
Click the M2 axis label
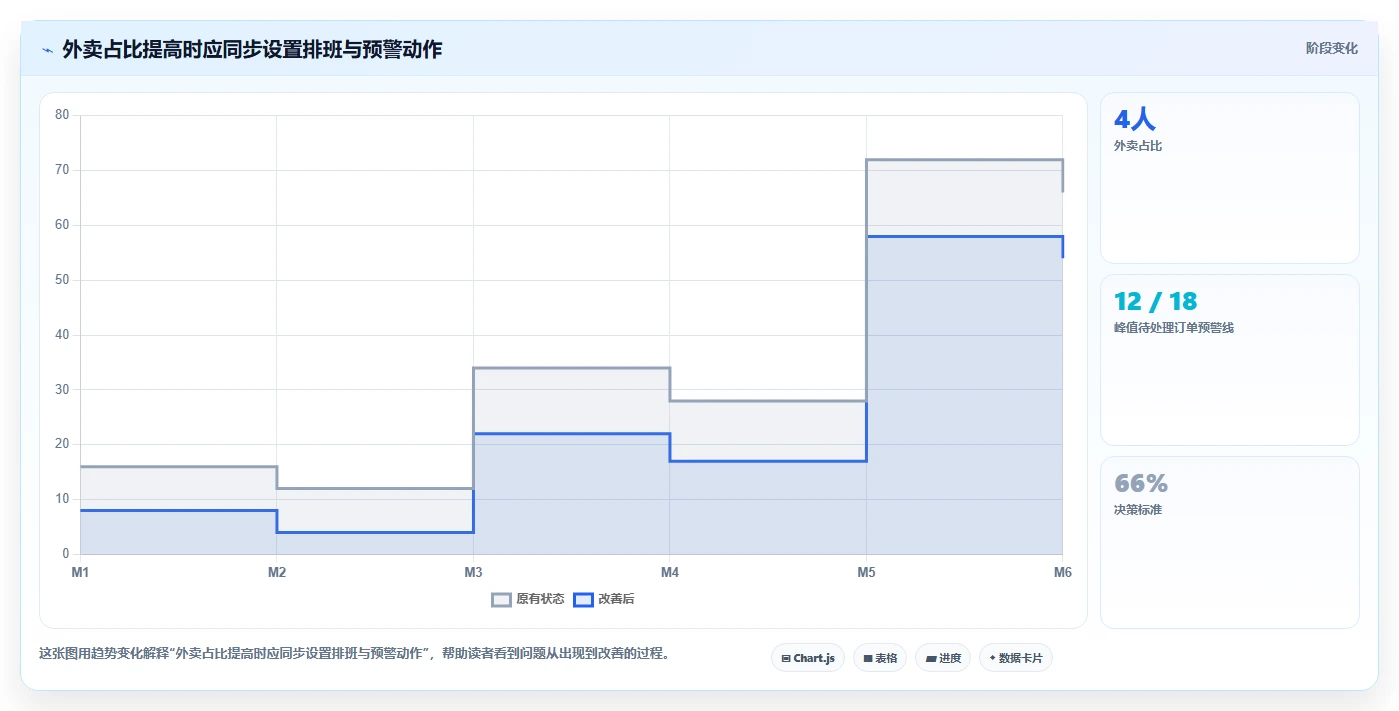(x=277, y=572)
